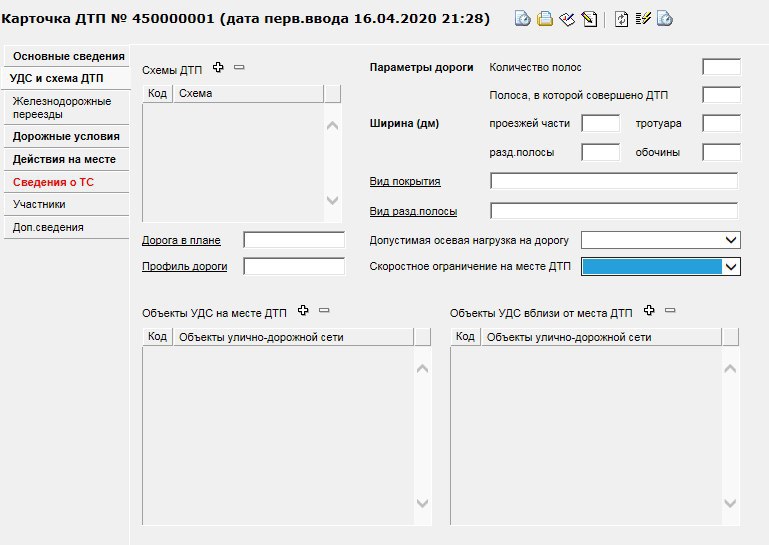Click scroll up arrow in Схемы ДТП list
Screen dimensions: 769x545
click(x=333, y=126)
